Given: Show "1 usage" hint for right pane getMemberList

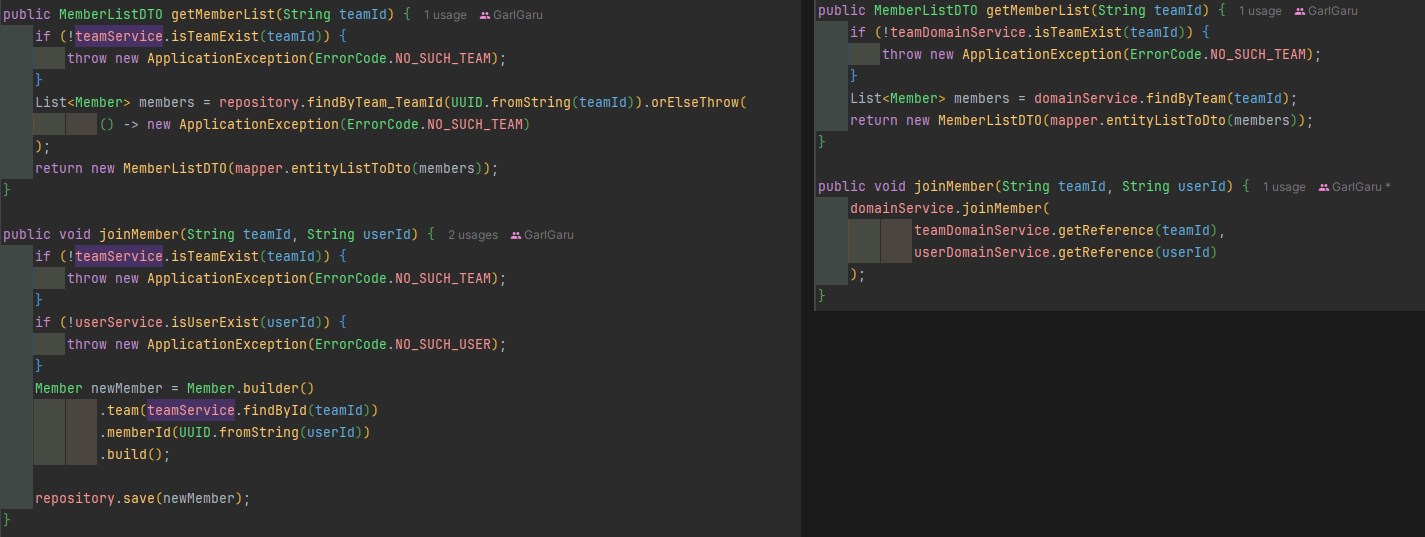Looking at the screenshot, I should tap(1259, 11).
